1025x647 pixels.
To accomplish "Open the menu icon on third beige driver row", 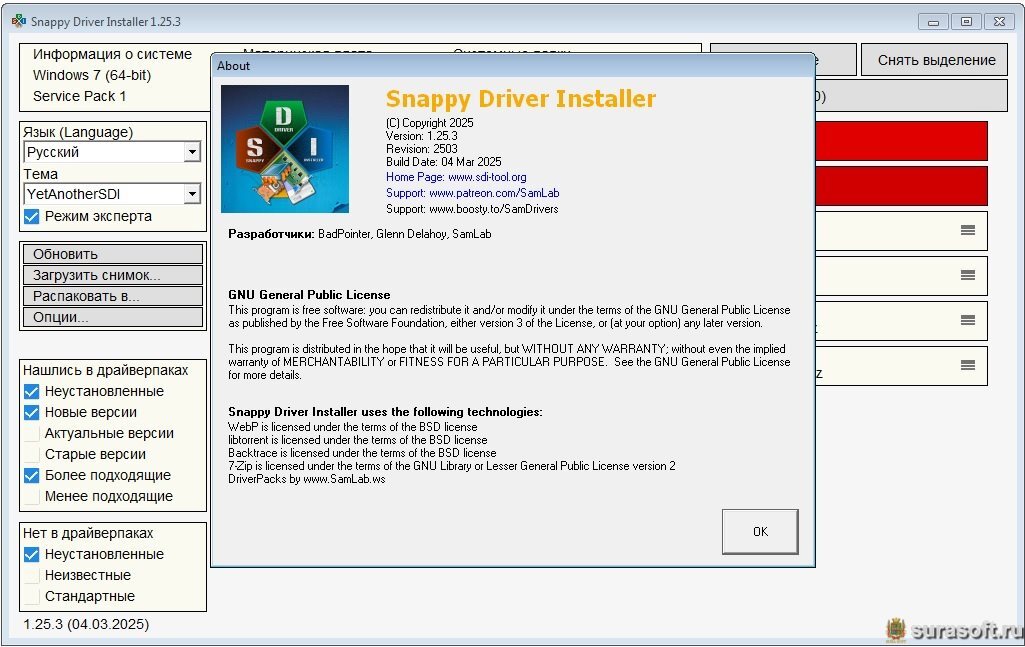I will (967, 320).
